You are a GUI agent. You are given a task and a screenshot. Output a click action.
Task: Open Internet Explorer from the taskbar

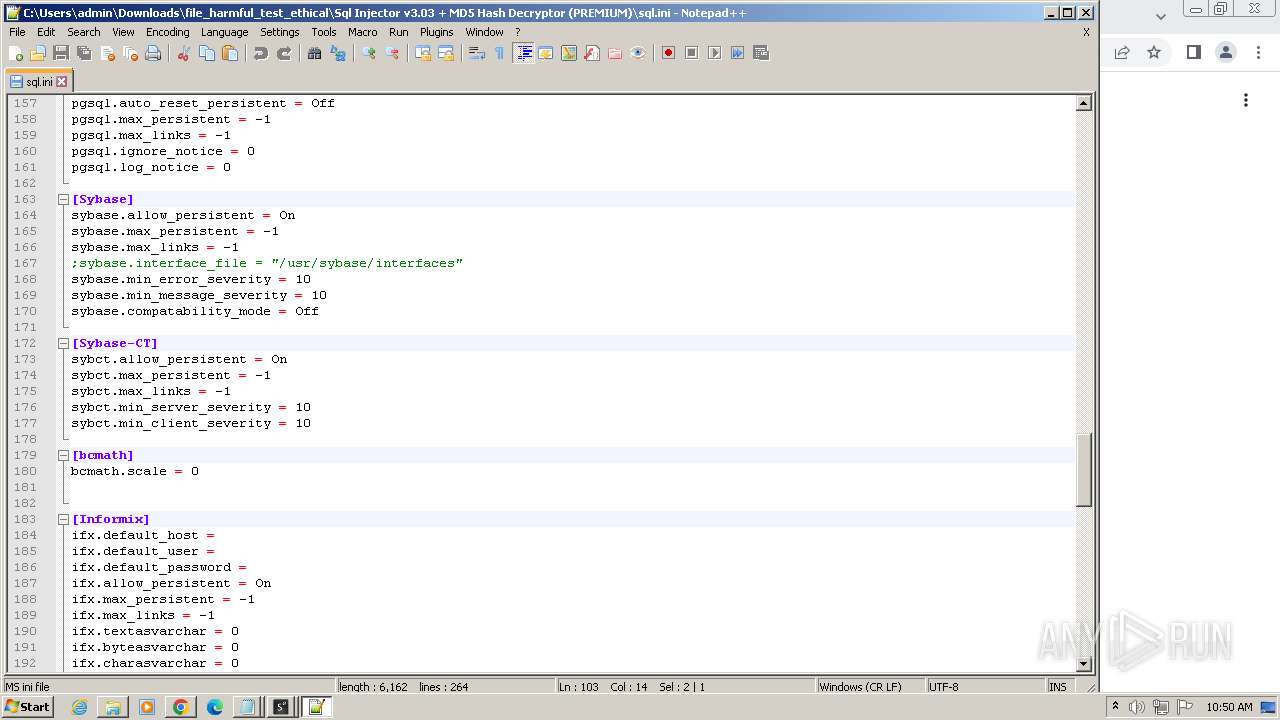click(79, 707)
